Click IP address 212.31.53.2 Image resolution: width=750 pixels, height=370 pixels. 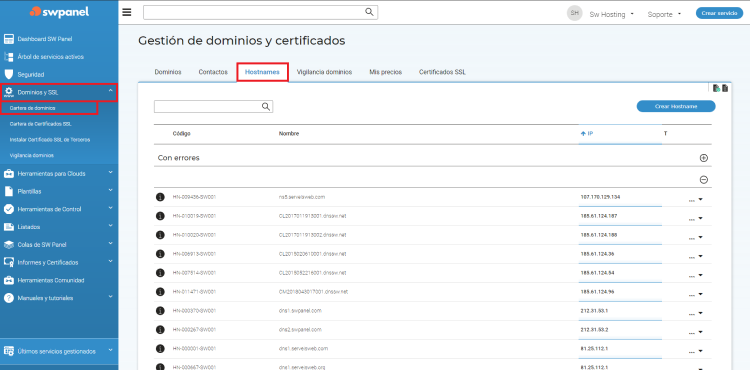pos(594,329)
